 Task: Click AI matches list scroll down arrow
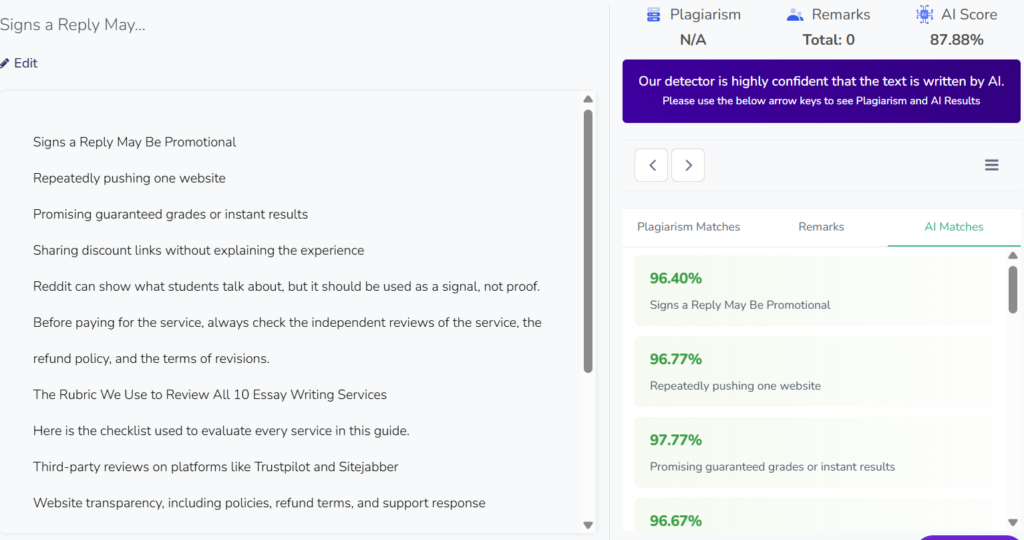click(1013, 522)
